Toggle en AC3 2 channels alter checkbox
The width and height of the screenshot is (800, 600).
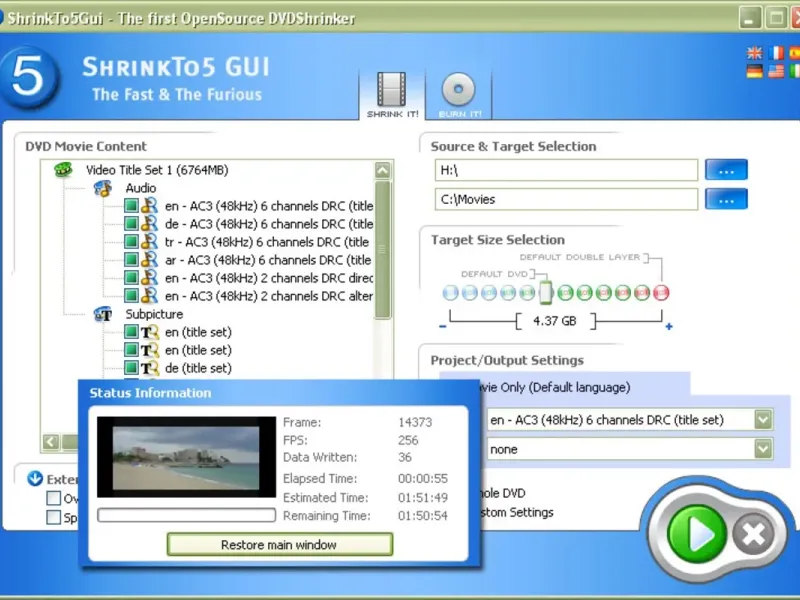pos(131,295)
